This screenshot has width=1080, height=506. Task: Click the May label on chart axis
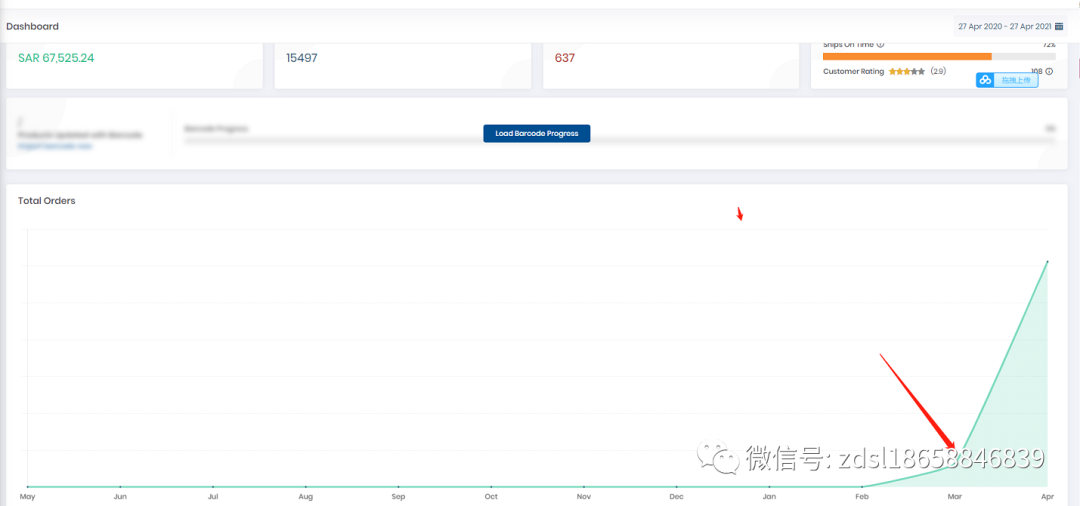coord(28,496)
